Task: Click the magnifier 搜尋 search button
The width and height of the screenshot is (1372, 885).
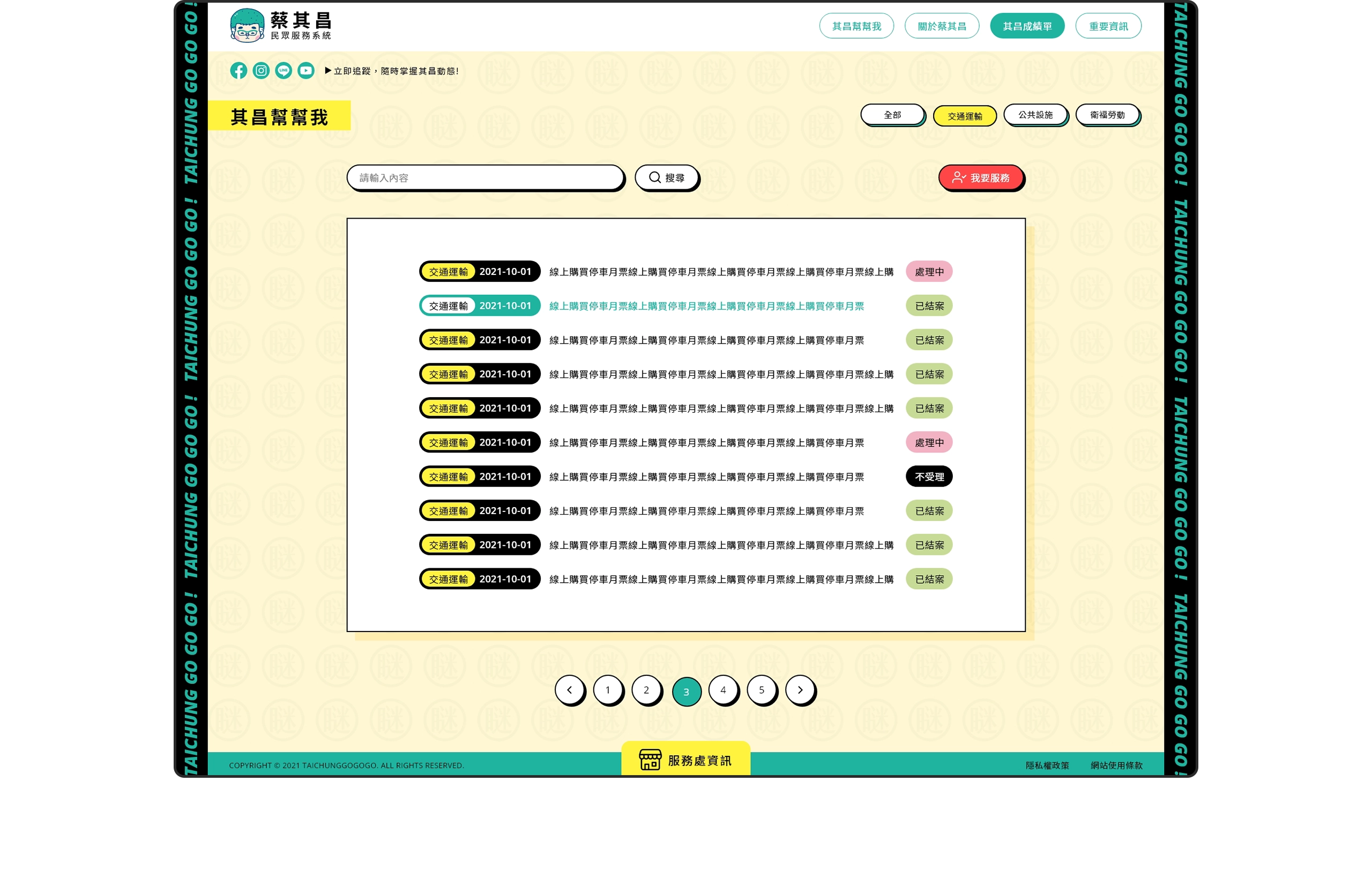Action: click(x=666, y=177)
